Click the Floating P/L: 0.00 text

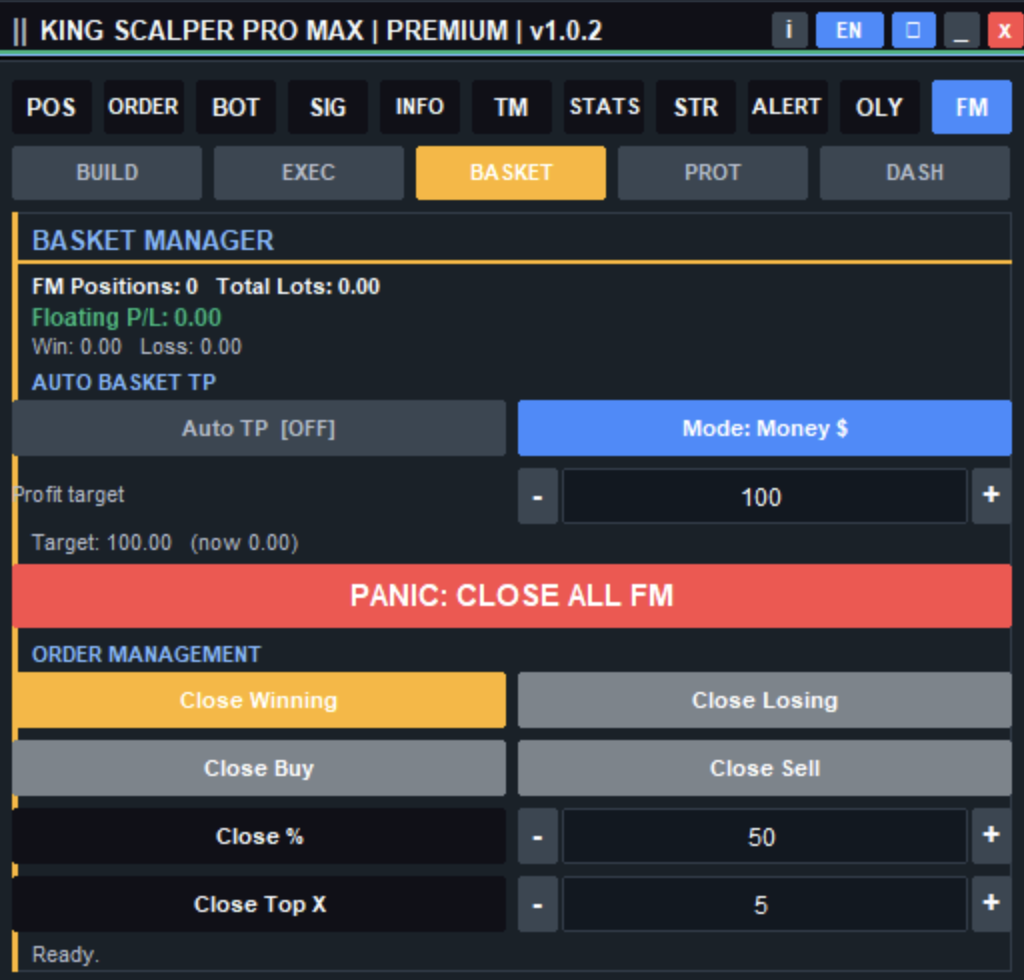coord(127,317)
